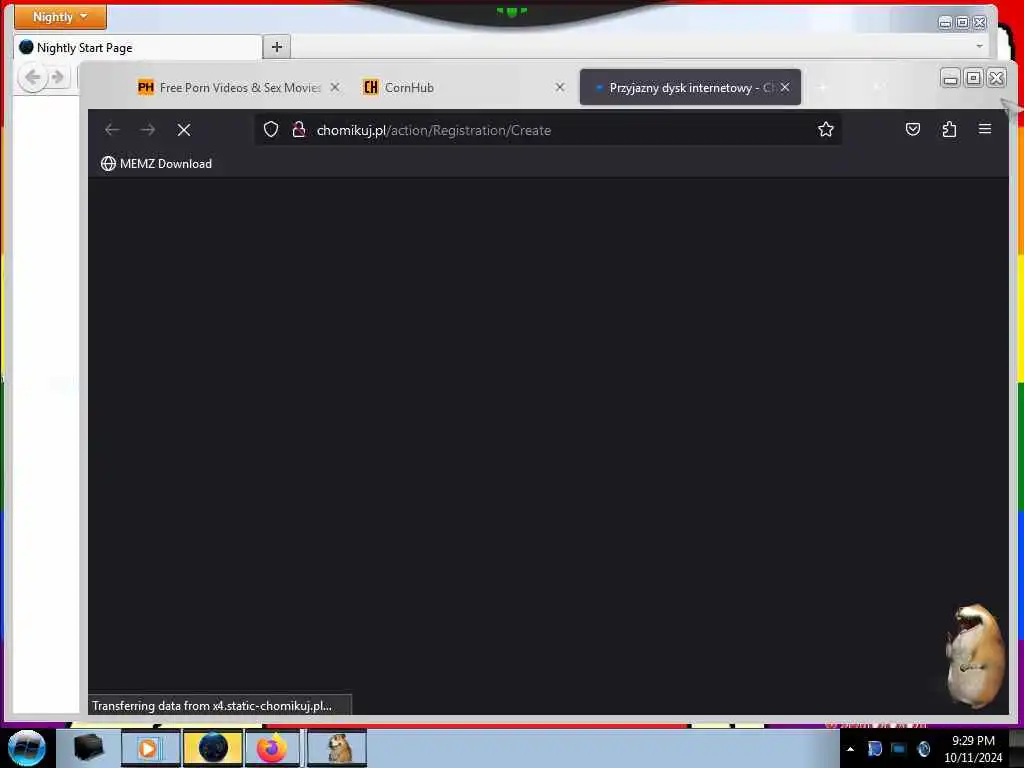Open Firefox hamburger application menu
This screenshot has width=1024, height=768.
[x=985, y=129]
